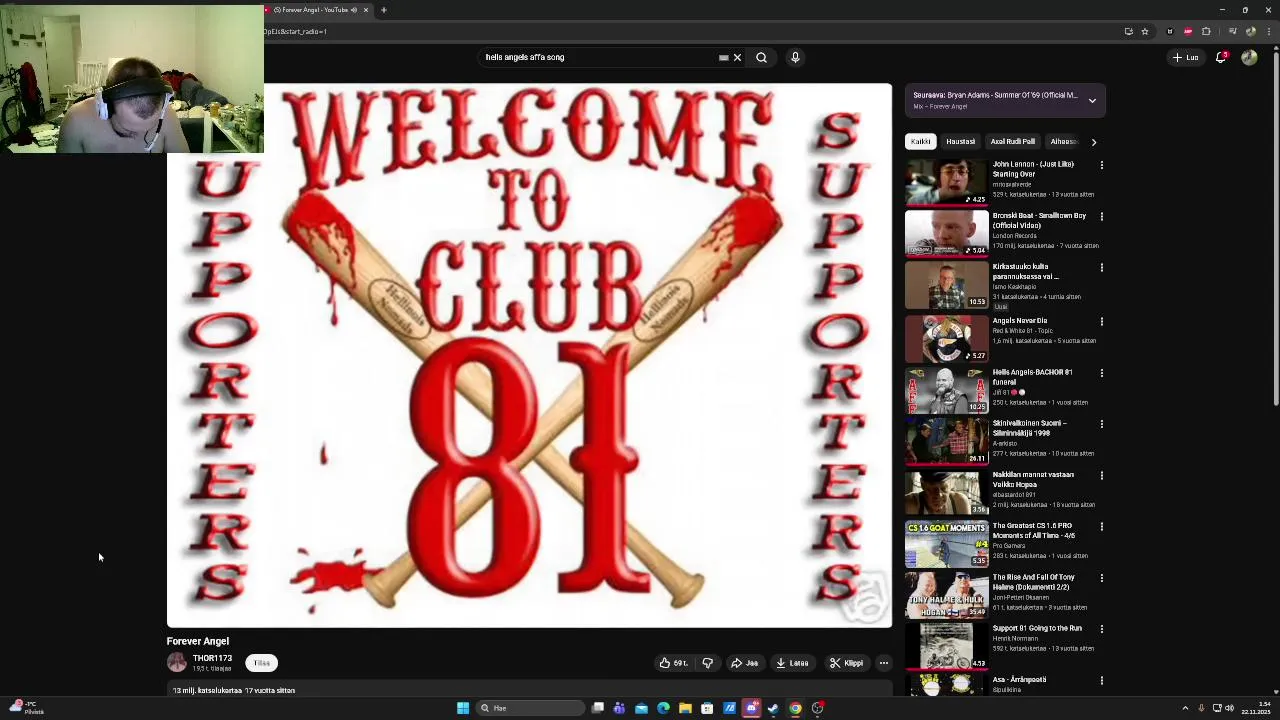Open Task View on the taskbar
Image resolution: width=1280 pixels, height=720 pixels.
pyautogui.click(x=597, y=708)
